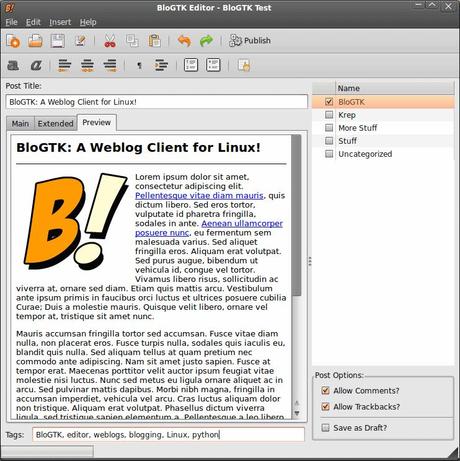Click the preview heading 'BloGTK: A Weblog Client for Linux!'
The height and width of the screenshot is (461, 460).
tap(138, 148)
